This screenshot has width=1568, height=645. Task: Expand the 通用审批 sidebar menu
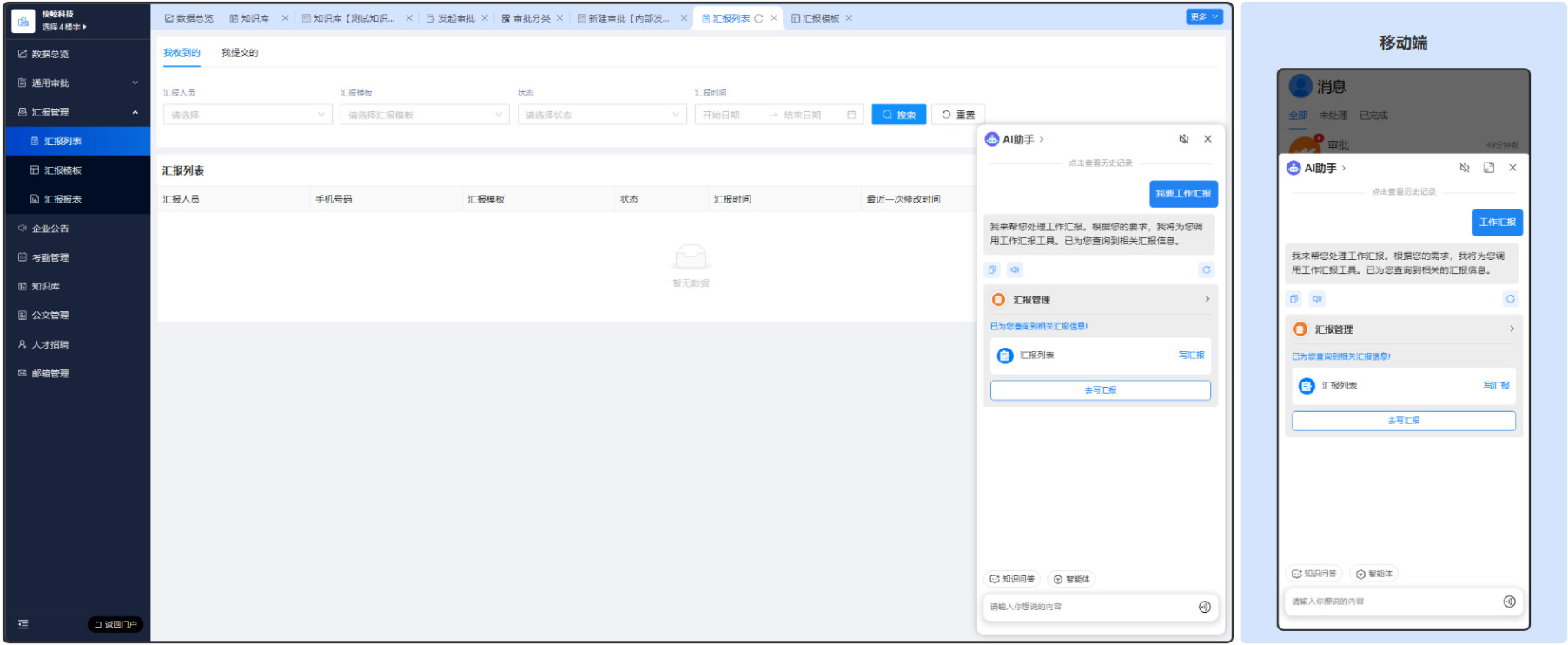(x=77, y=83)
